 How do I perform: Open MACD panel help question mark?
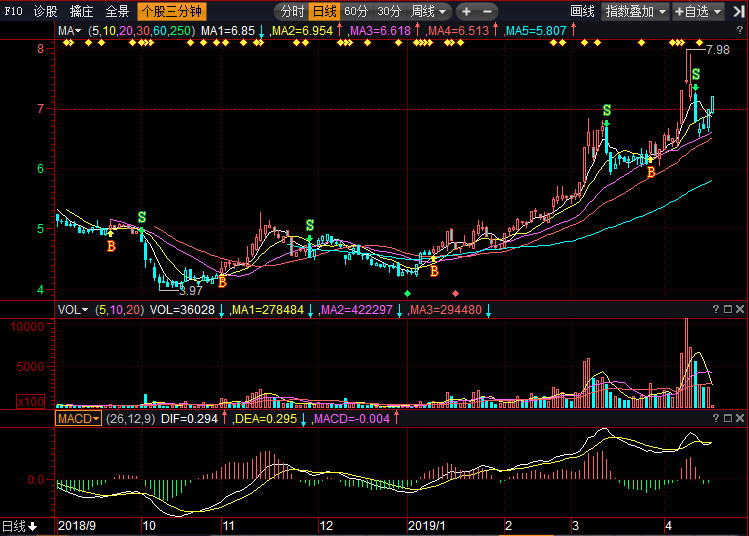coord(716,418)
